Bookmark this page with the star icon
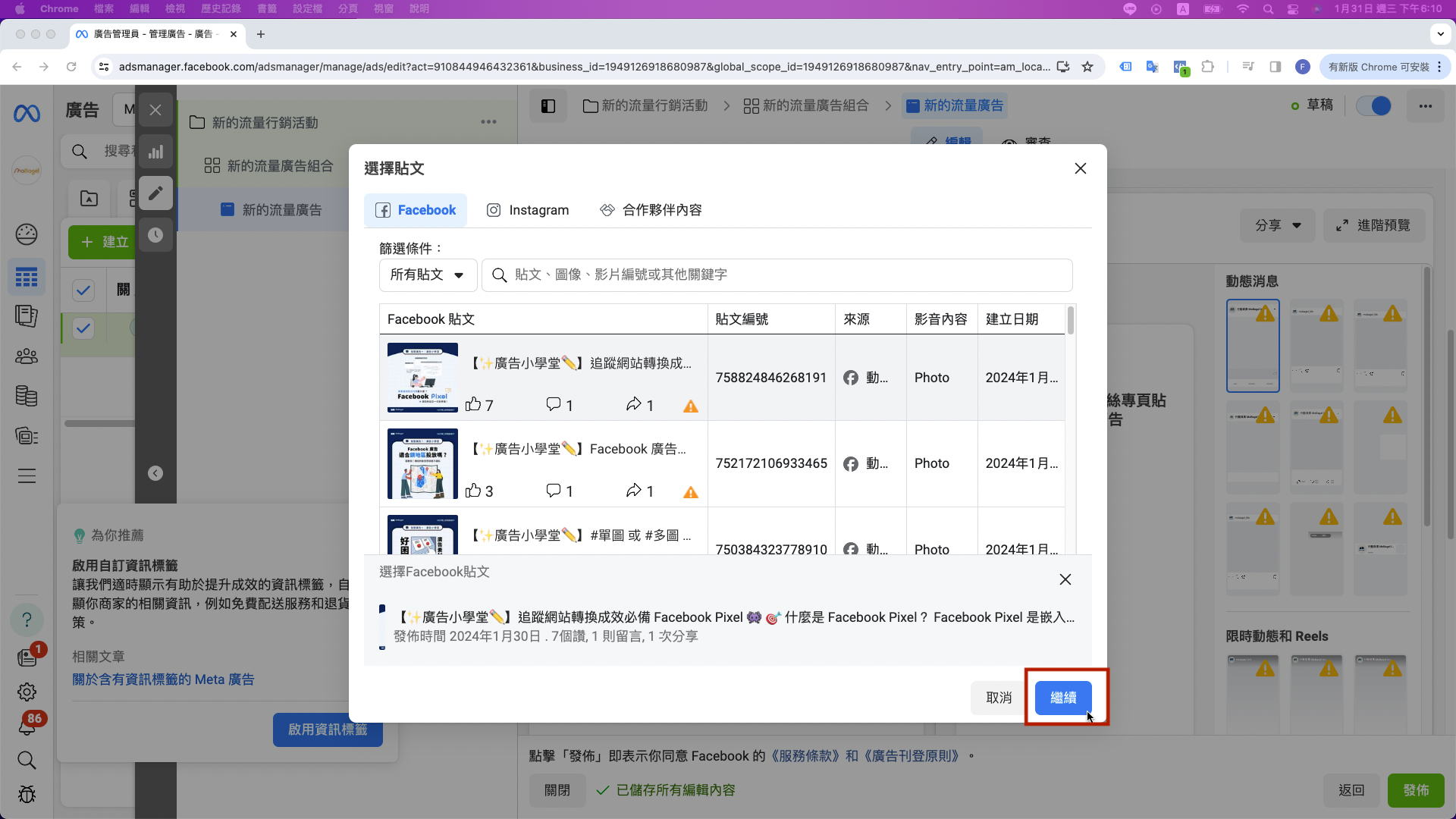This screenshot has height=819, width=1456. [1087, 67]
